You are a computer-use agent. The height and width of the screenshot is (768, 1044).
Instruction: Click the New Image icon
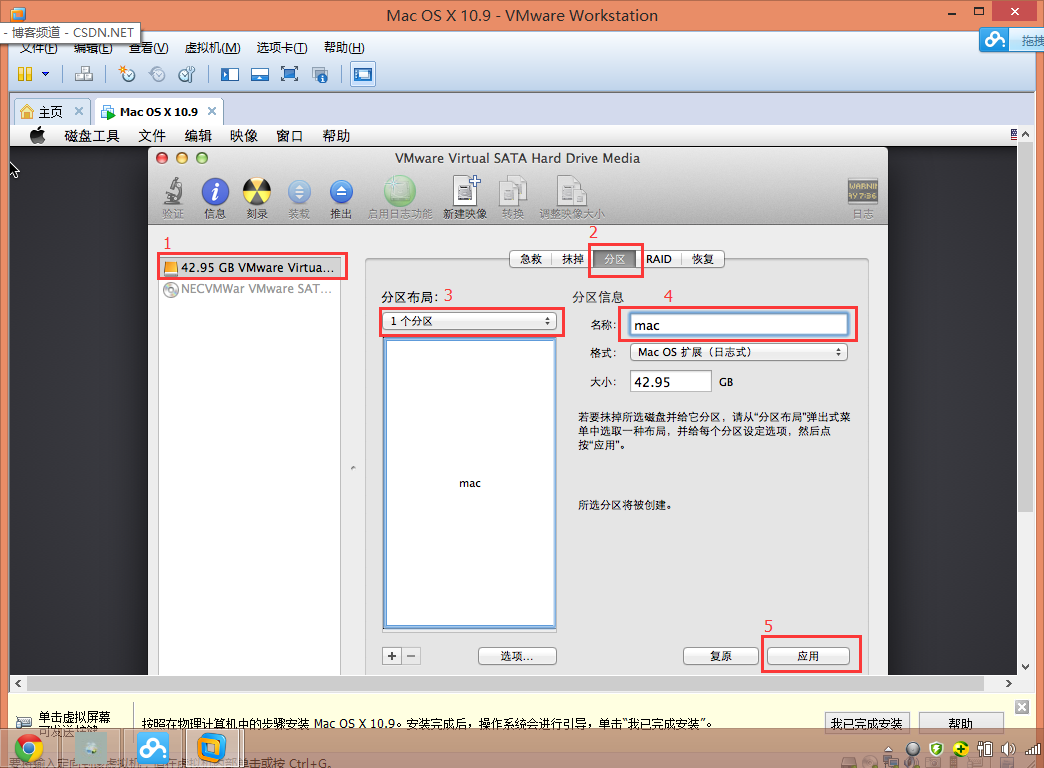pos(465,191)
